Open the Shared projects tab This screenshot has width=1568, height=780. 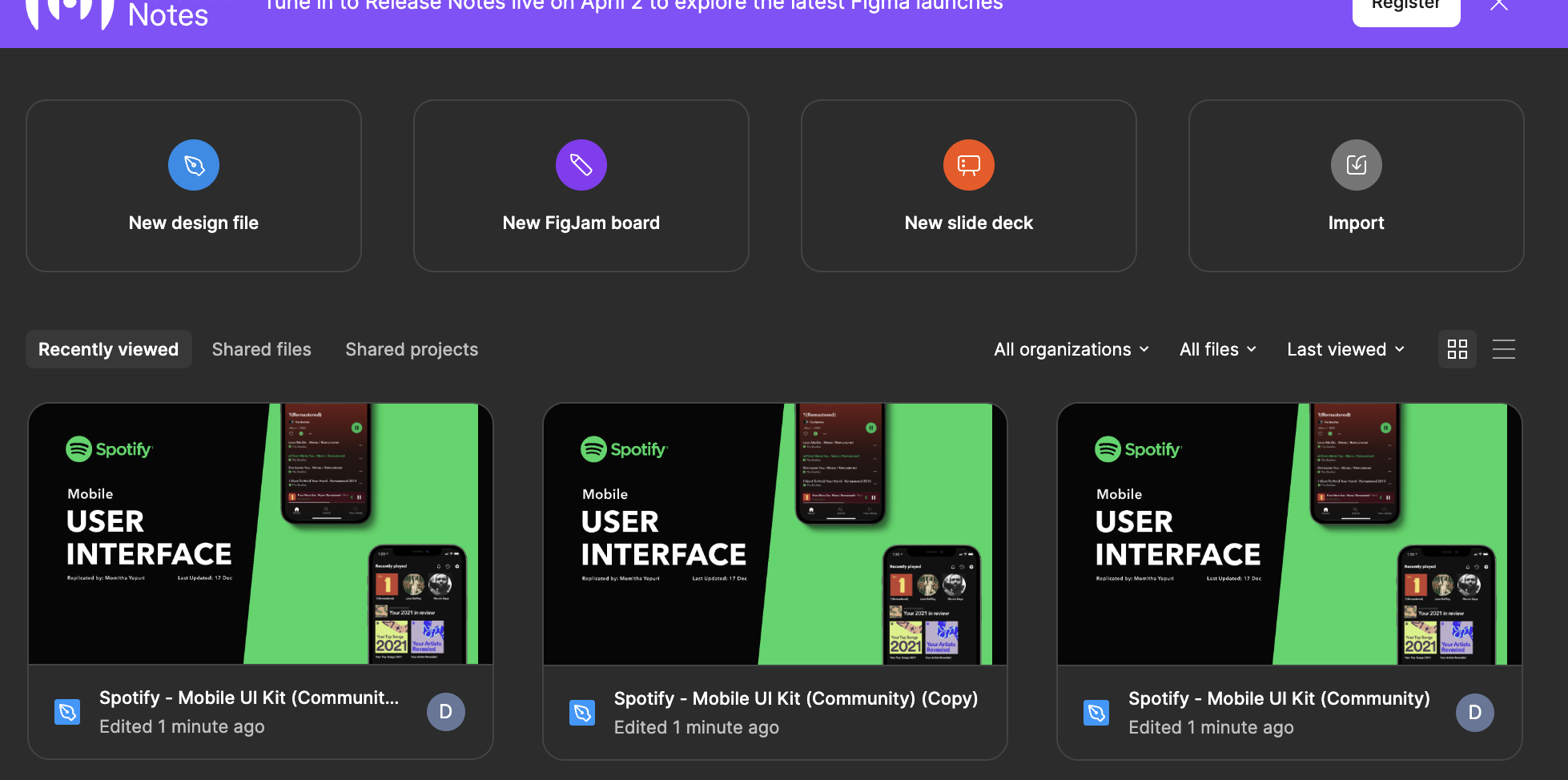tap(412, 349)
